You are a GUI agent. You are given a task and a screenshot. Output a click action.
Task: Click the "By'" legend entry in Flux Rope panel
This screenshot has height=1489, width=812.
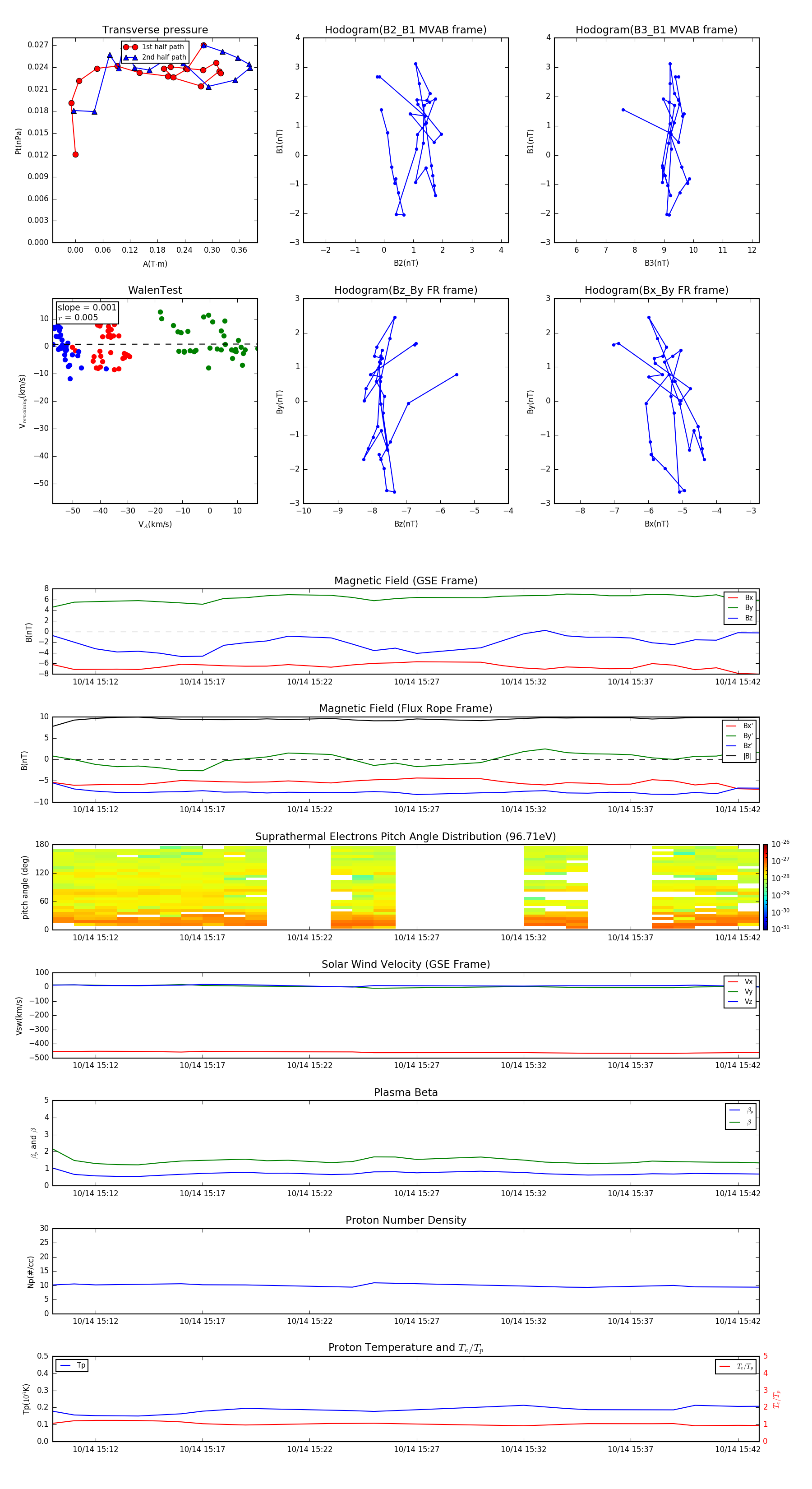[739, 736]
